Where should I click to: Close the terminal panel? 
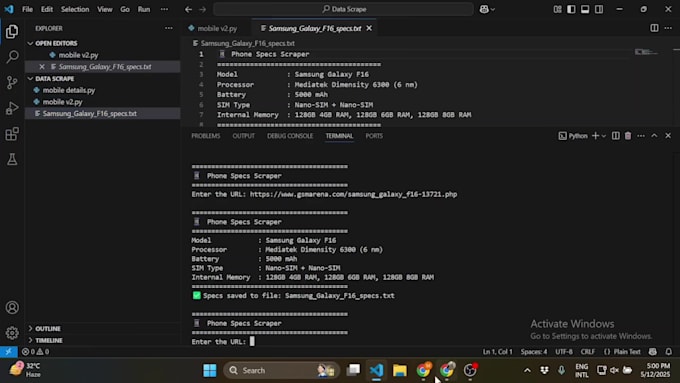tap(668, 136)
